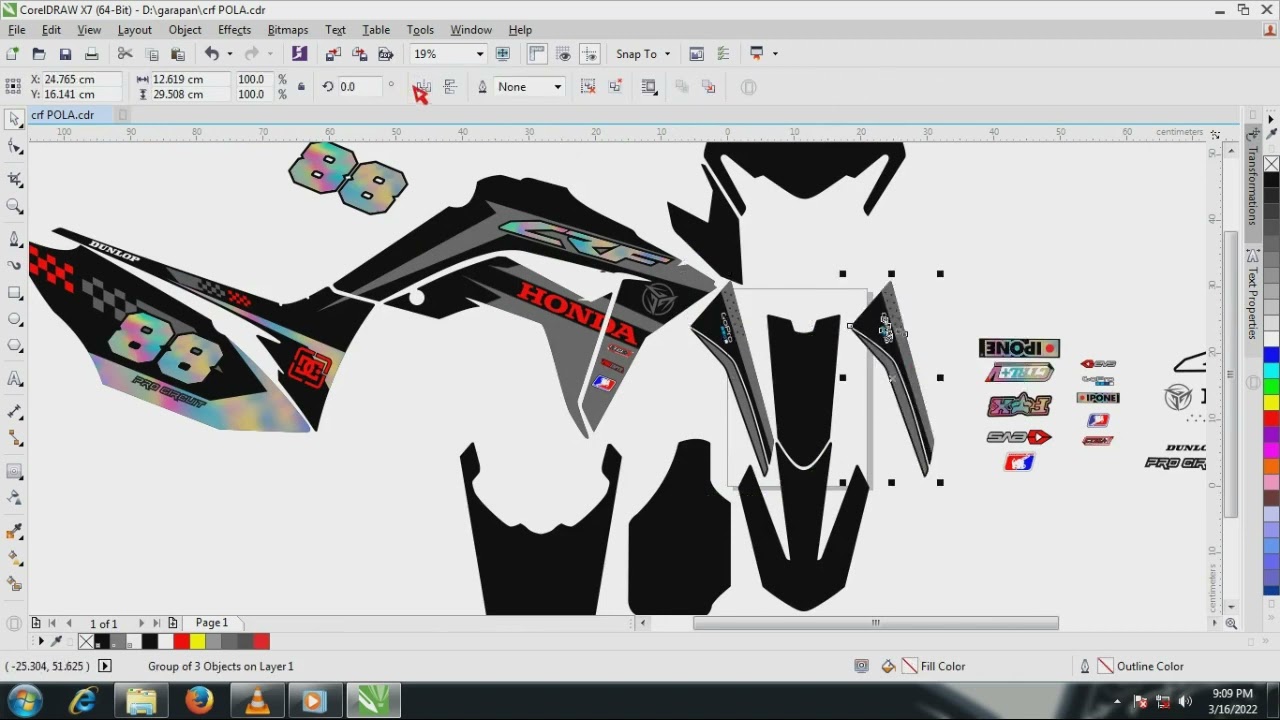This screenshot has height=720, width=1280.
Task: Click the yellow swatch in document palette
Action: pos(197,642)
